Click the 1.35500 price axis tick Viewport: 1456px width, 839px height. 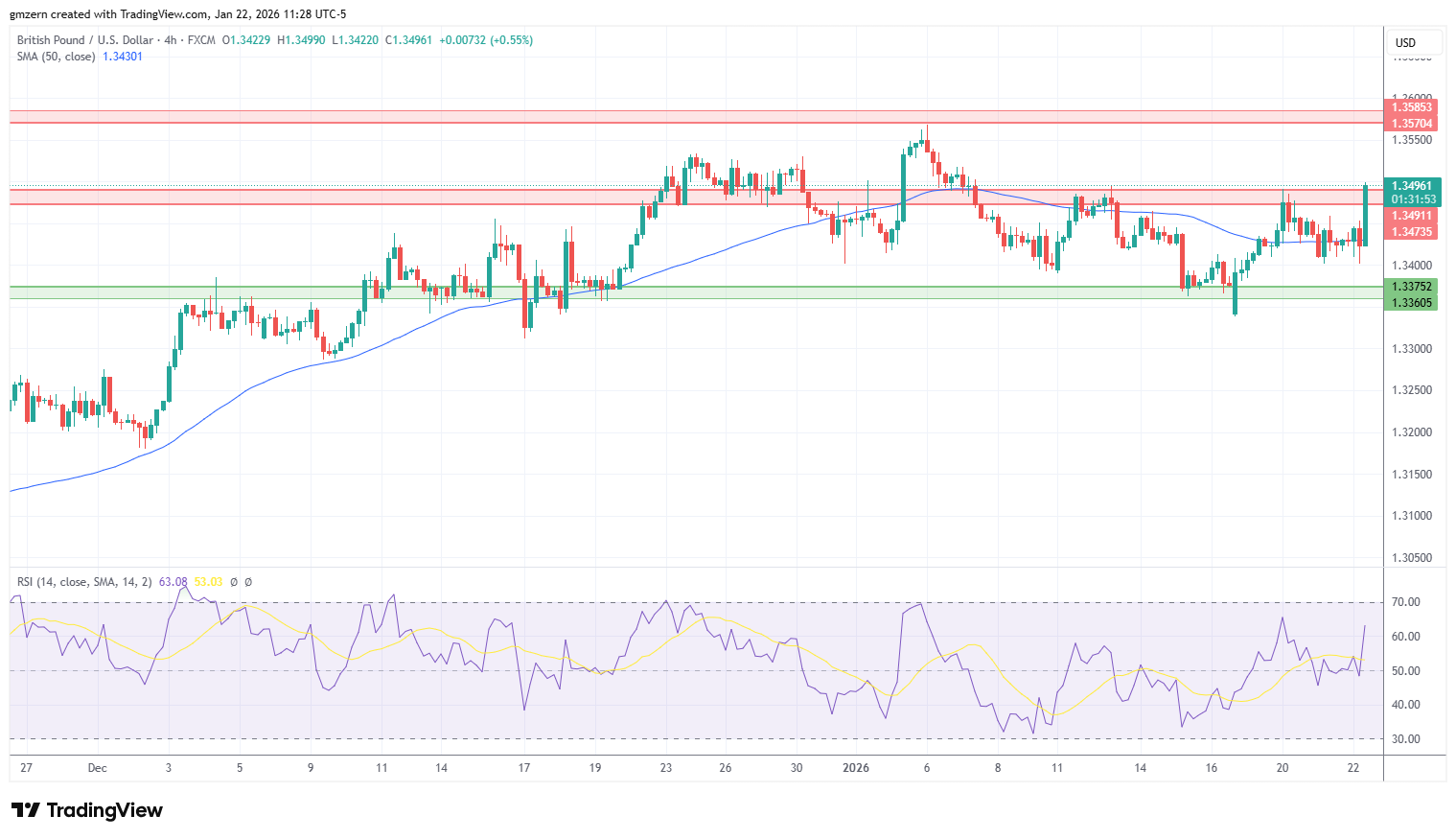point(1412,140)
